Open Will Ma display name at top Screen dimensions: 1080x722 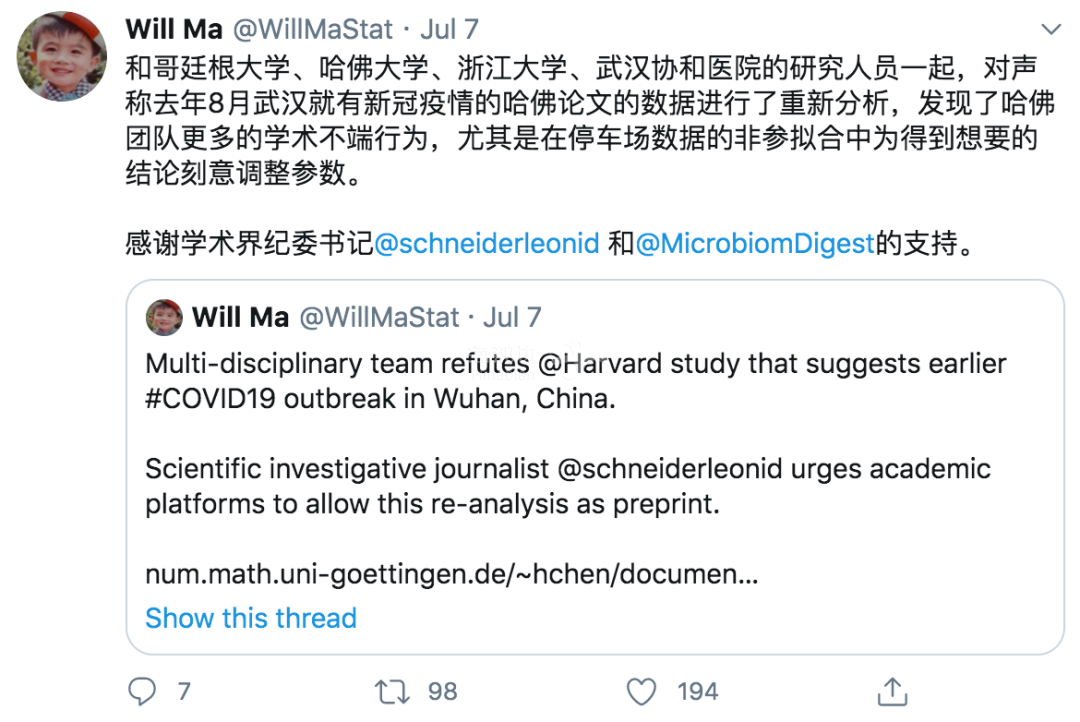pyautogui.click(x=174, y=29)
